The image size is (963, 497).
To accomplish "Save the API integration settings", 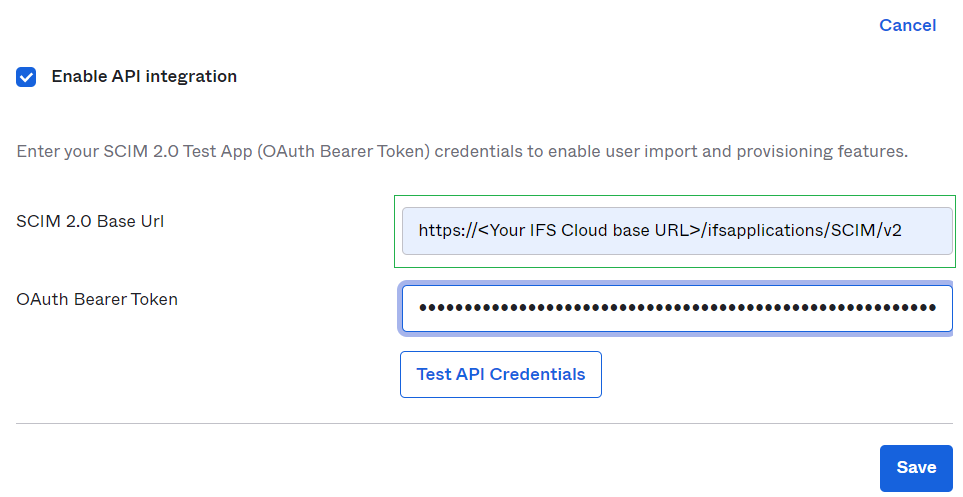I will click(915, 468).
